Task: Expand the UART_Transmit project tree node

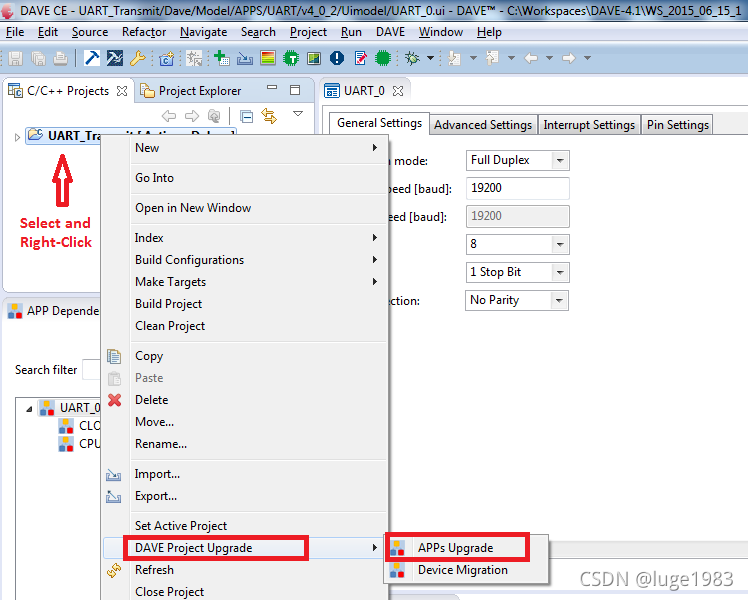Action: click(x=17, y=137)
